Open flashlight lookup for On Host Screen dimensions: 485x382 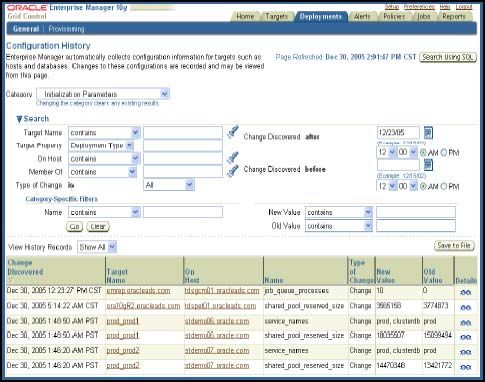coord(233,158)
